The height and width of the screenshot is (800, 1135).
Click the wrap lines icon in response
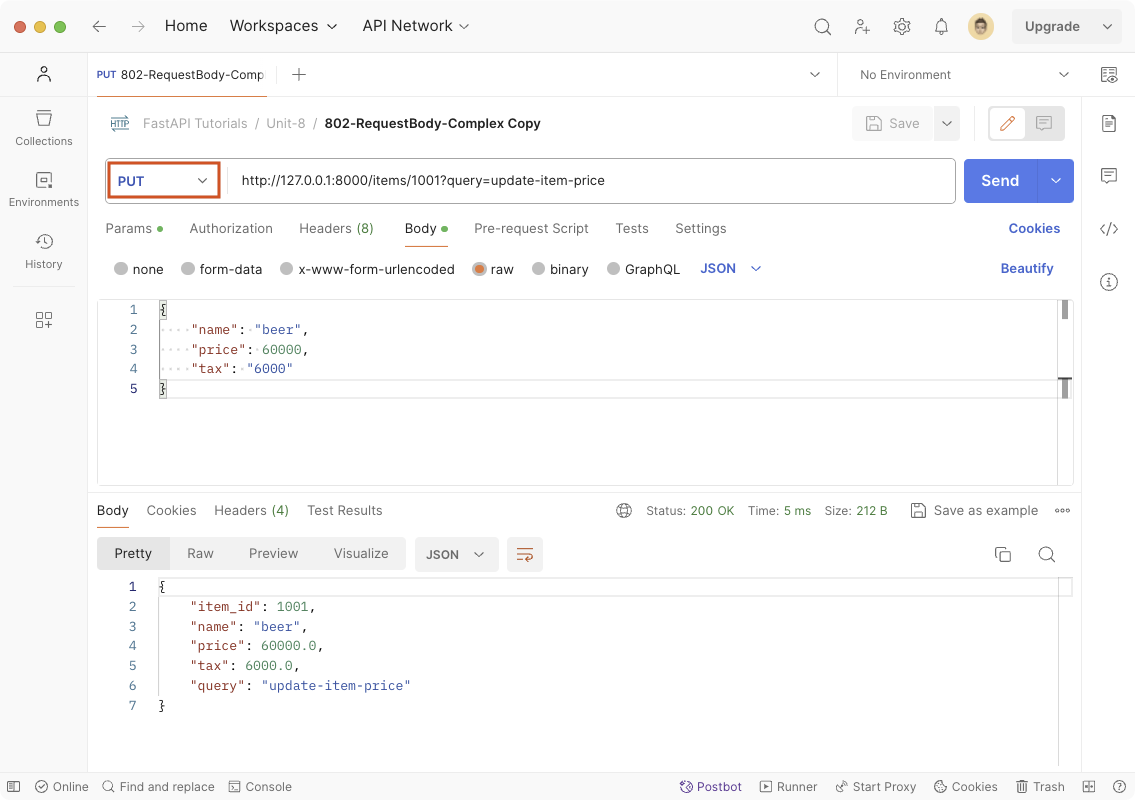point(525,554)
